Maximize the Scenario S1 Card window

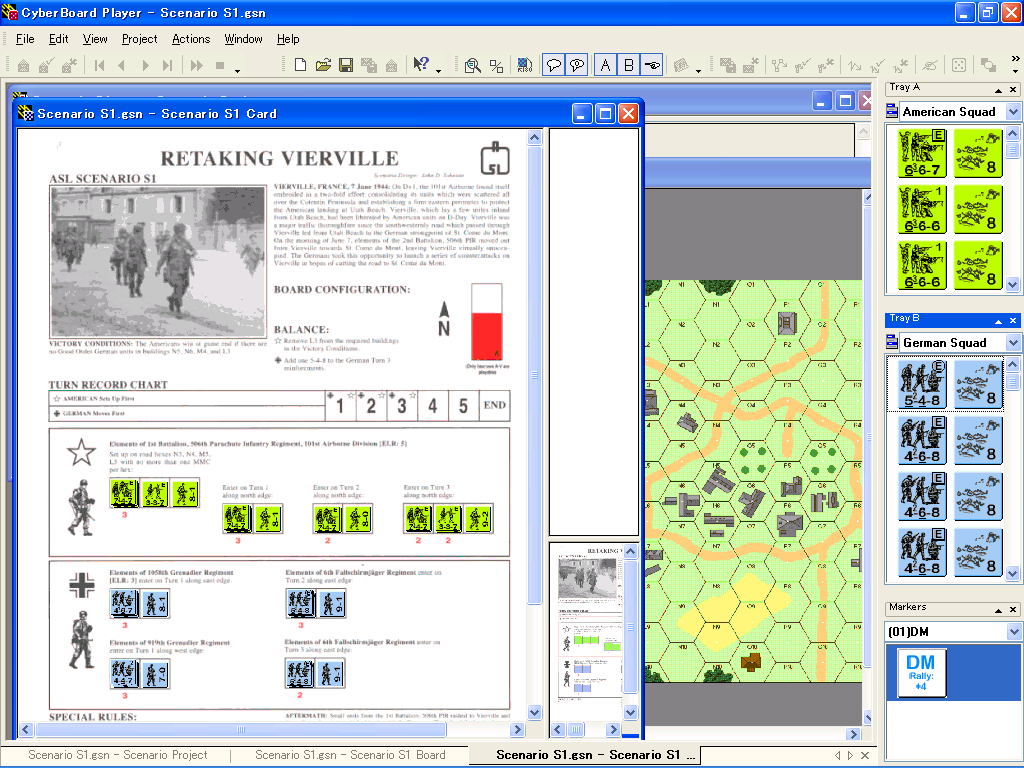(x=605, y=114)
